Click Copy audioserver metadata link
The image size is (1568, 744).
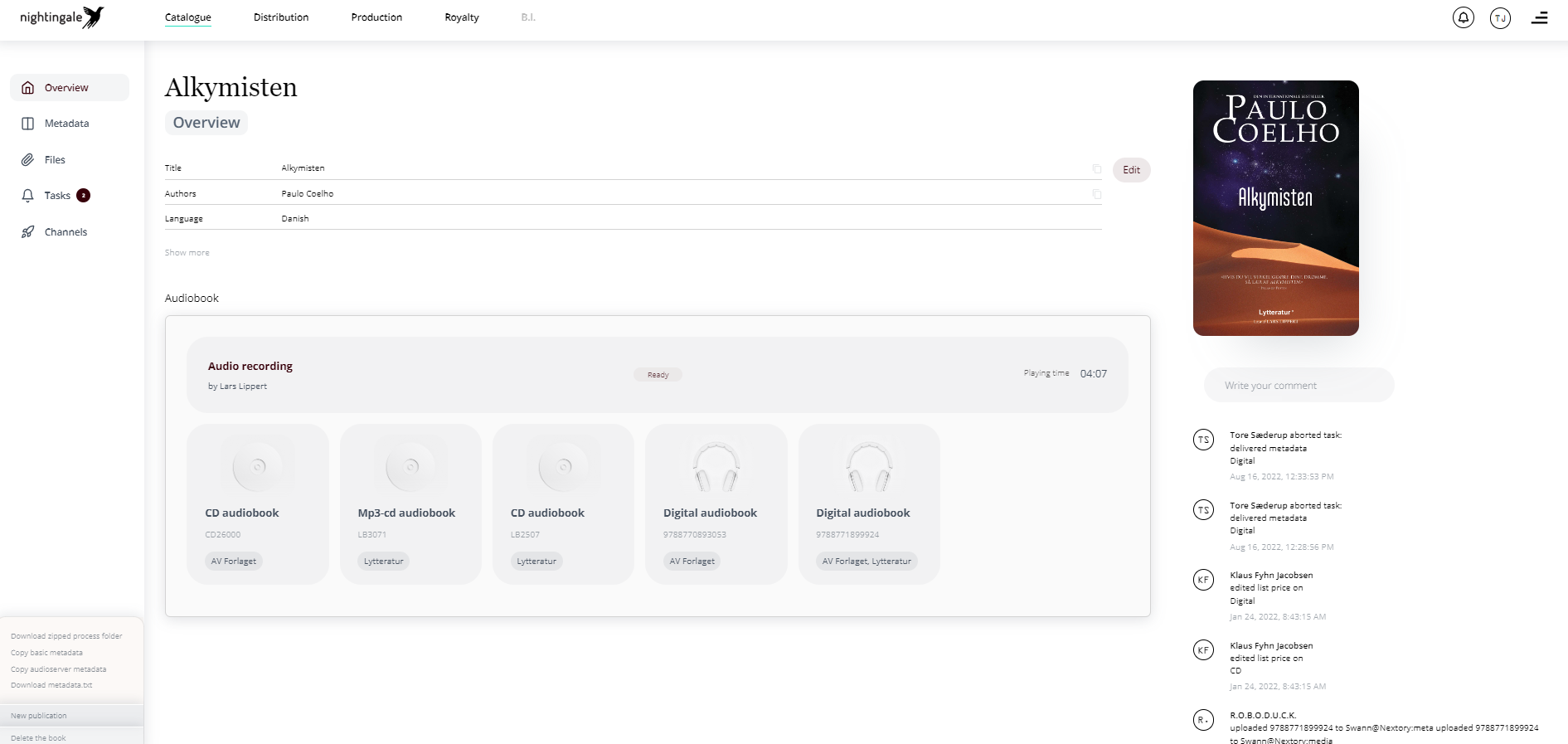58,669
